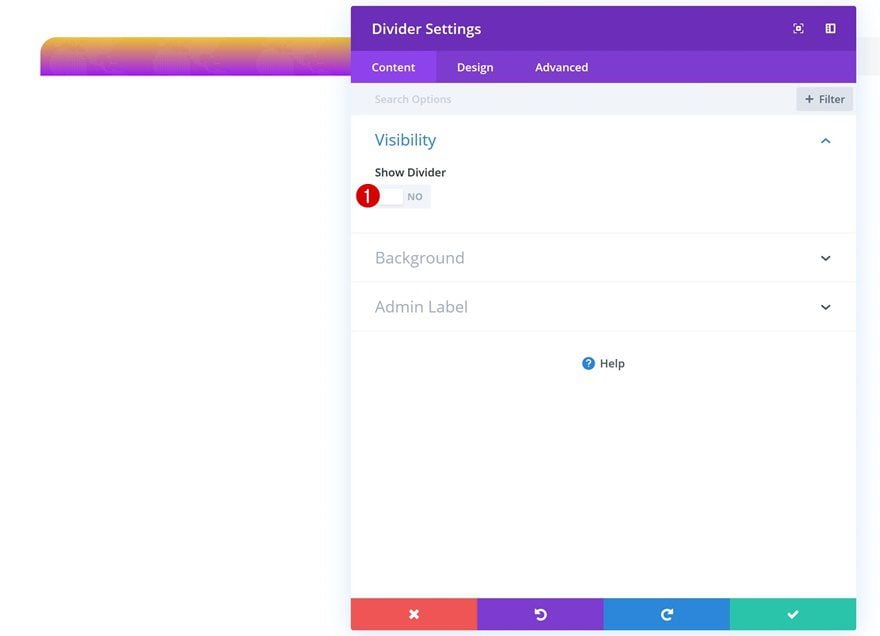Click the Show Divider label
Viewport: 880px width, 636px height.
click(410, 172)
